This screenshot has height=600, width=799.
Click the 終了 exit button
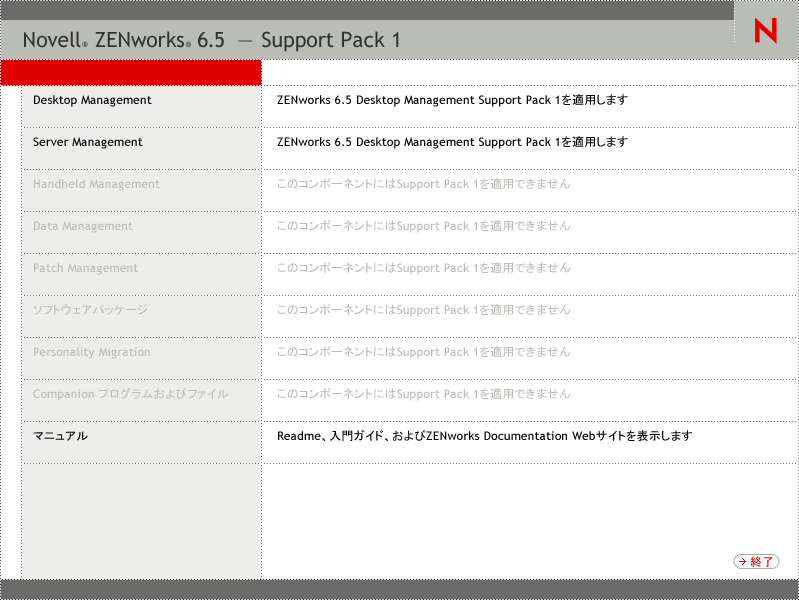[756, 561]
